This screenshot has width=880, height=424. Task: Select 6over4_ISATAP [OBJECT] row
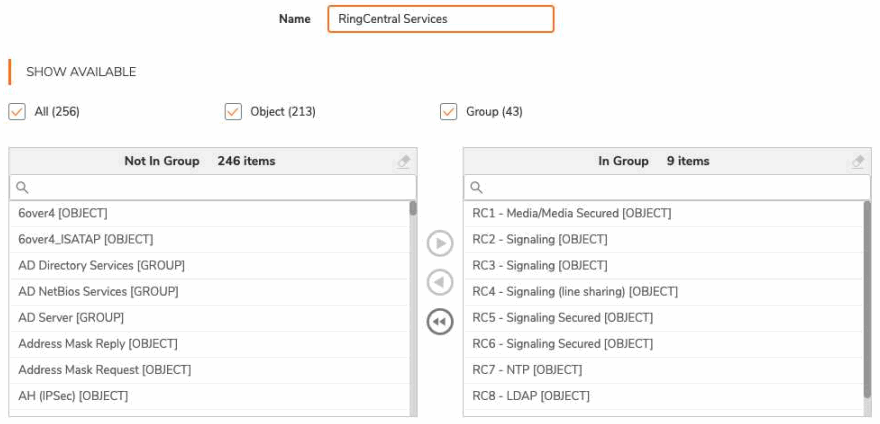click(x=209, y=239)
